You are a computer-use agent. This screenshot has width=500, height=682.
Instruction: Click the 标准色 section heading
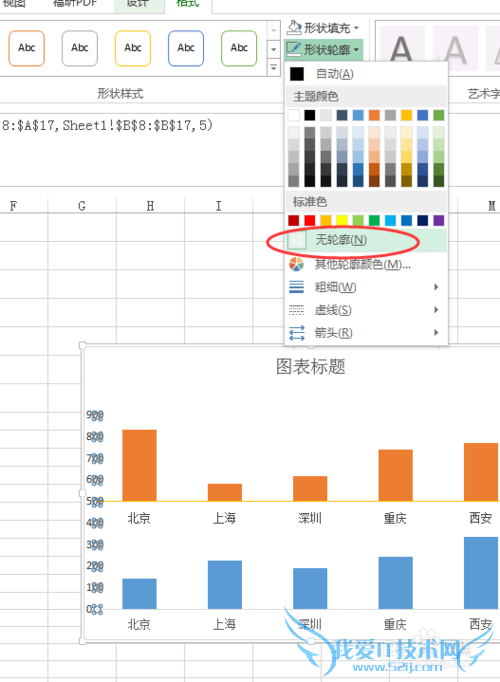[310, 202]
